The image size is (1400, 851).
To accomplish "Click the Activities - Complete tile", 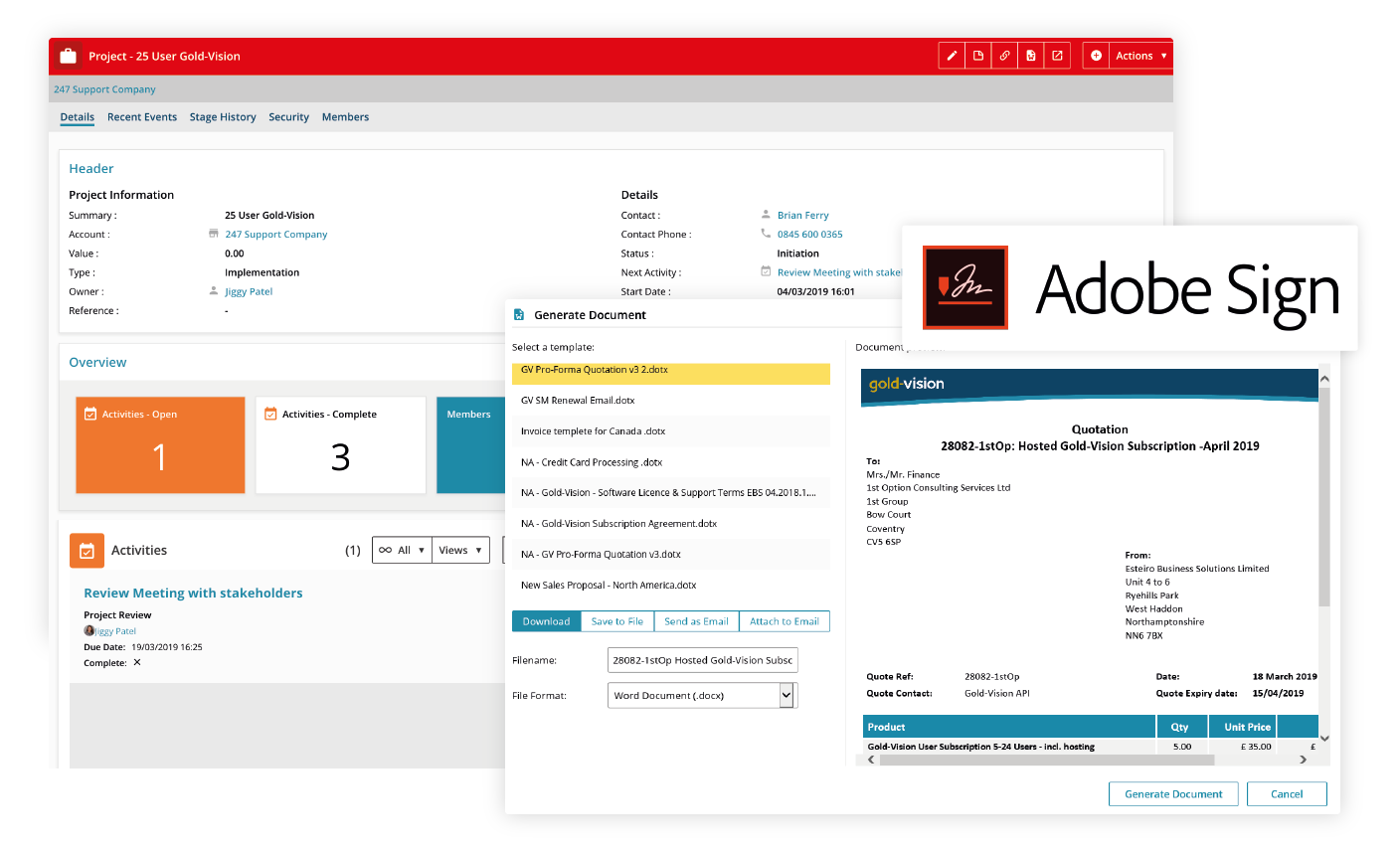I will pos(340,444).
